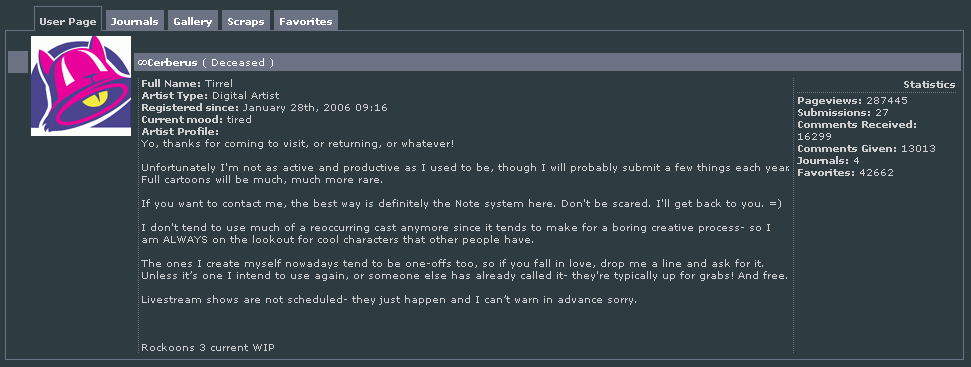The width and height of the screenshot is (971, 367).
Task: Click the pink bell cat avatar
Action: coord(81,86)
